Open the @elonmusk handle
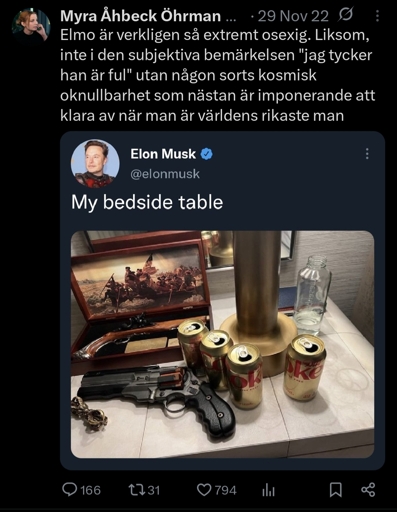This screenshot has height=512, width=397. tap(165, 174)
